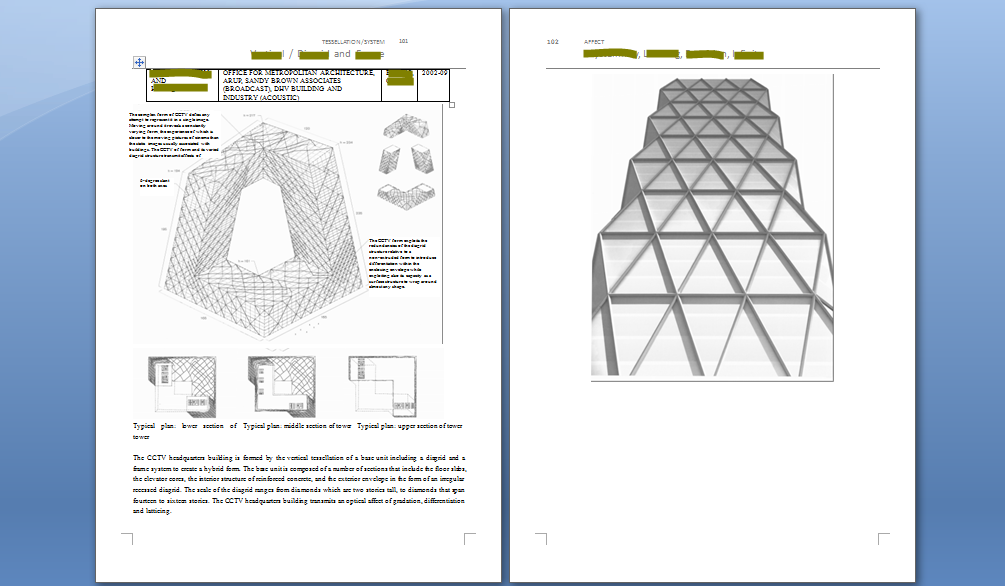Click the 'AFFECT' header on page 102

click(x=594, y=42)
